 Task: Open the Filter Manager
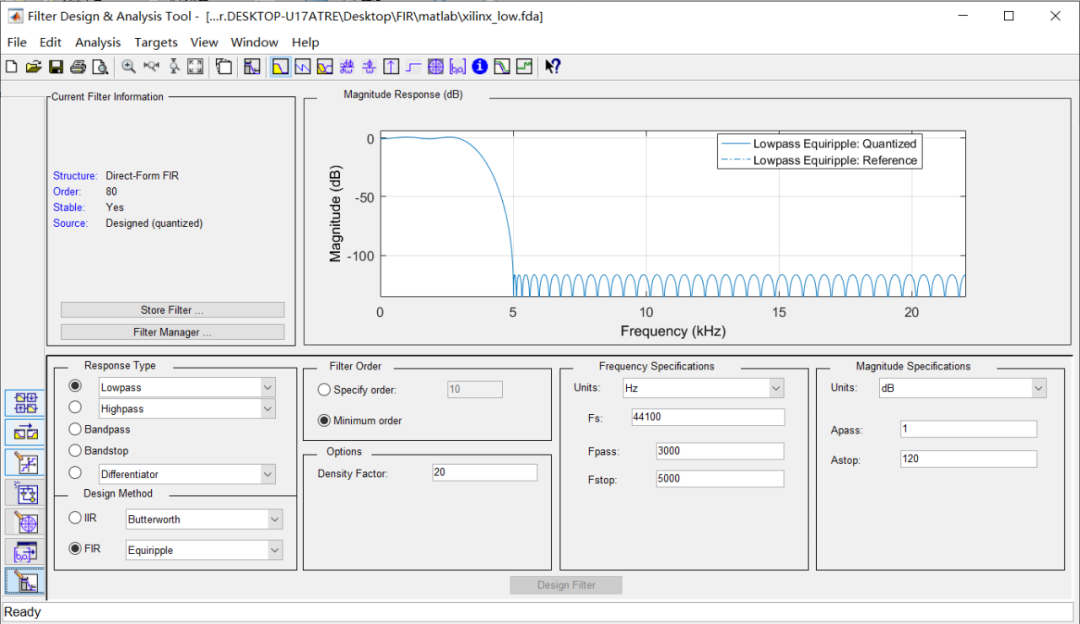(172, 332)
